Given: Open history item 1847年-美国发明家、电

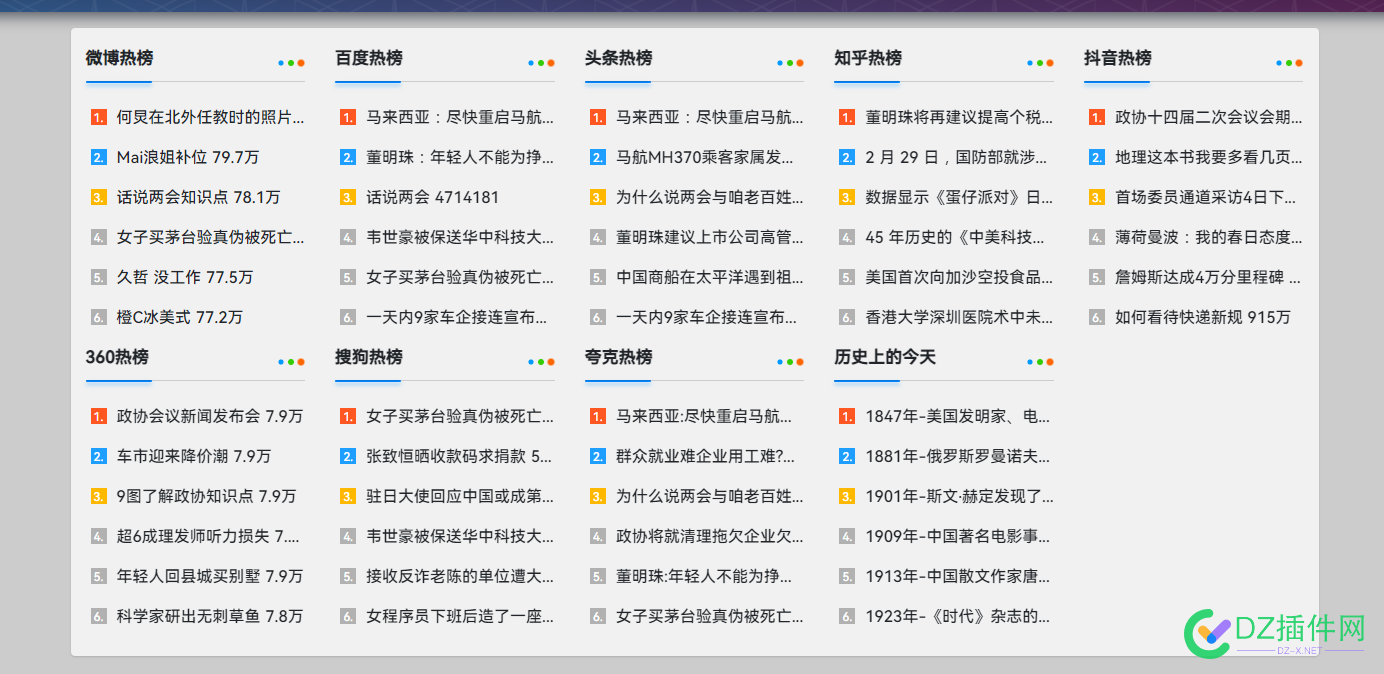Looking at the screenshot, I should click(x=958, y=416).
